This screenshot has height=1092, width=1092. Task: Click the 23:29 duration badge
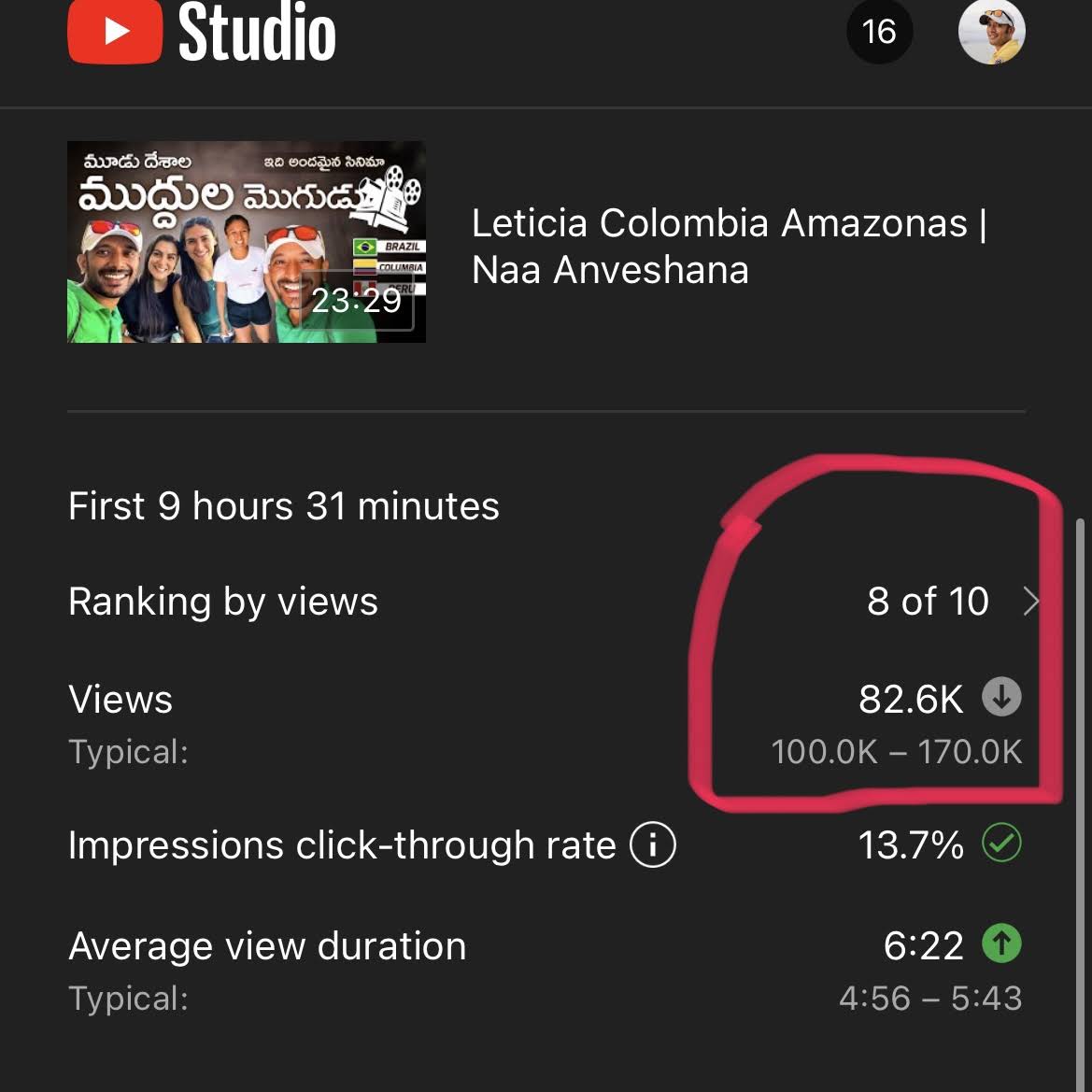(x=357, y=300)
